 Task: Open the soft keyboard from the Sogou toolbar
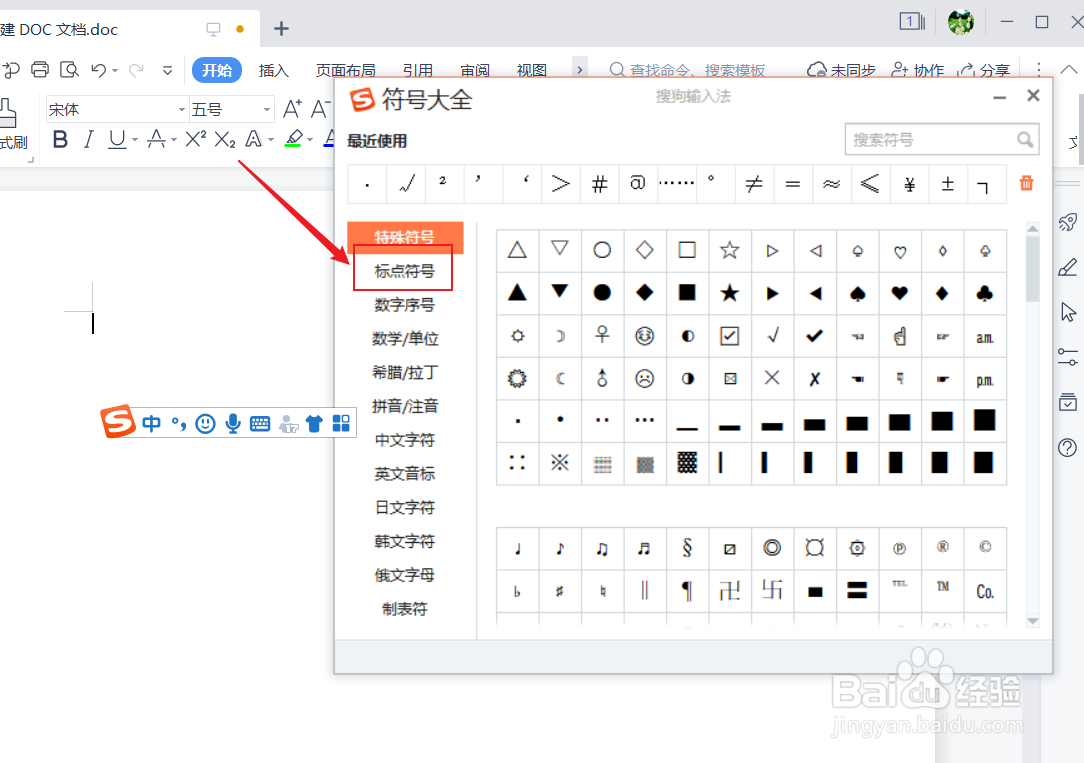coord(259,423)
